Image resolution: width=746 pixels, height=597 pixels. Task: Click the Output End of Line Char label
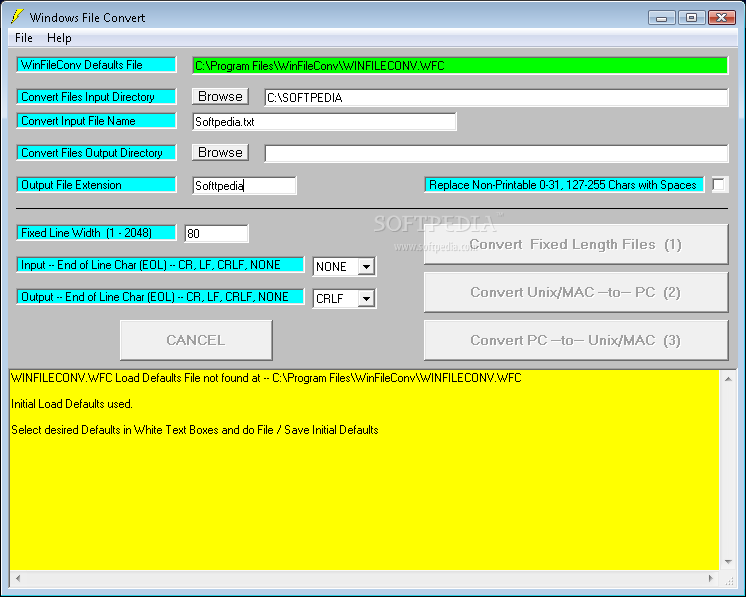[x=160, y=297]
